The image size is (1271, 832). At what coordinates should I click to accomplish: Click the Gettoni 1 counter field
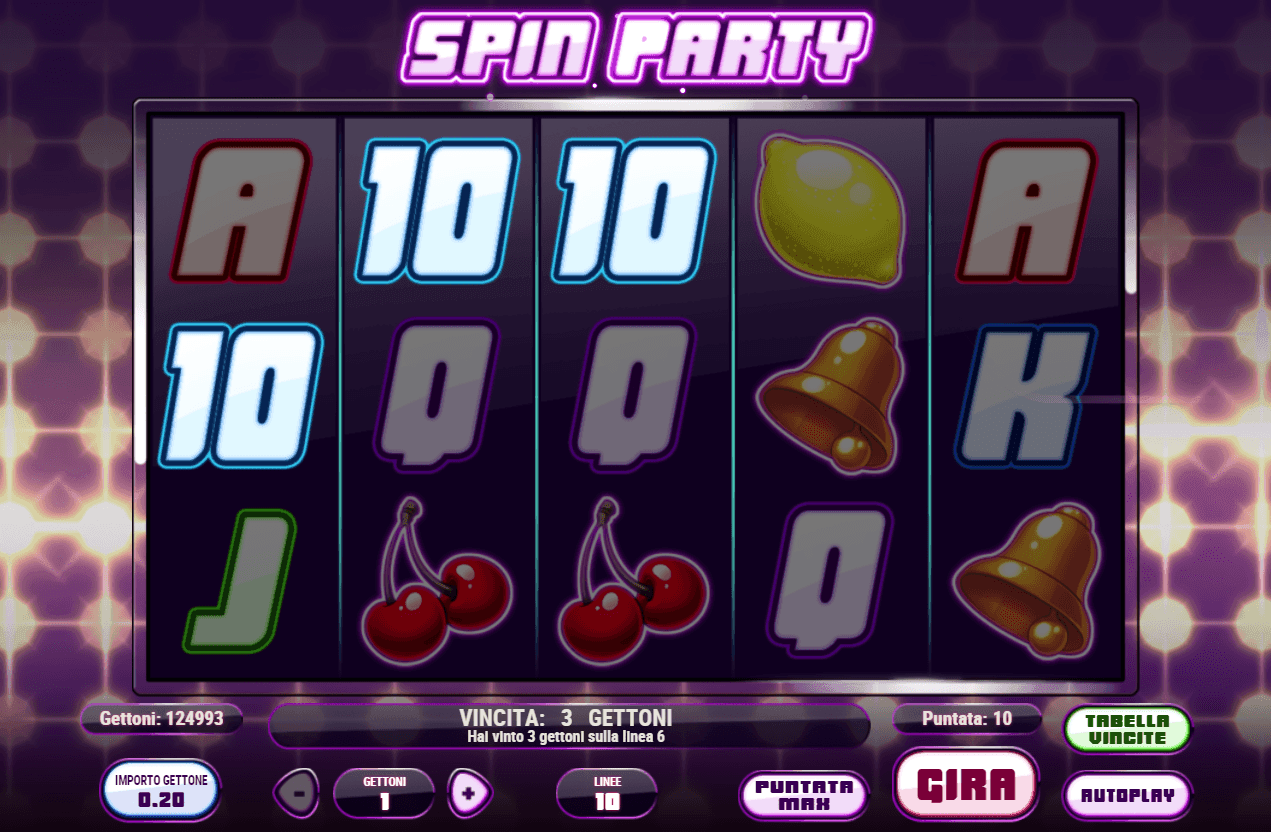tap(384, 792)
